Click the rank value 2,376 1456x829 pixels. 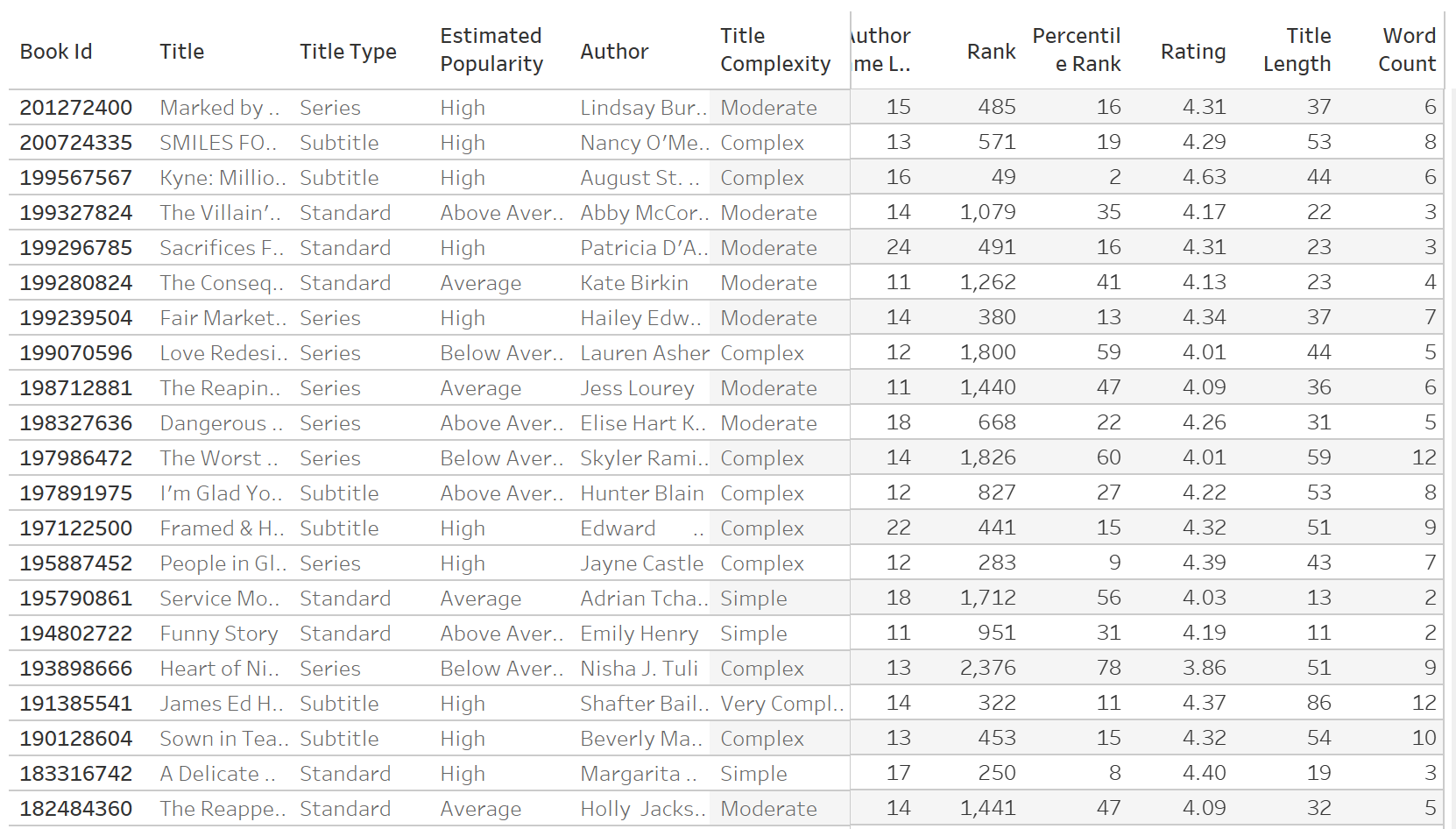point(987,669)
